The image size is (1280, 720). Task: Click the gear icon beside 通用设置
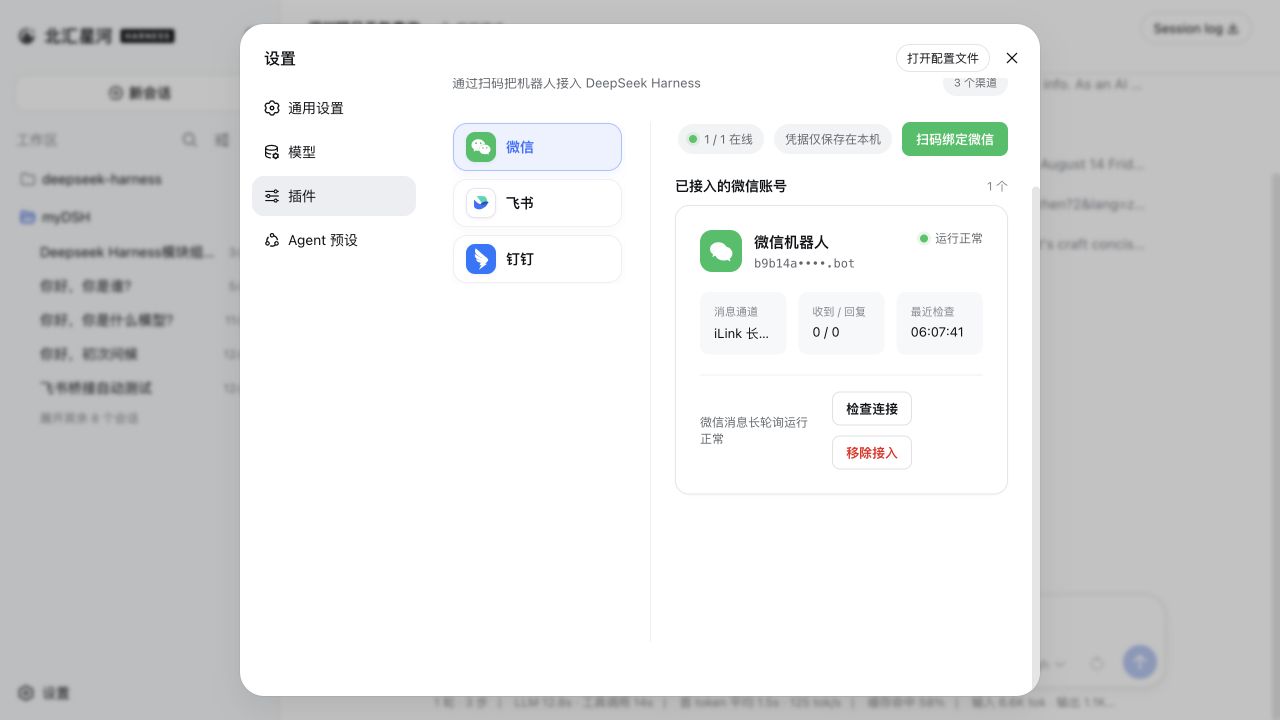click(272, 108)
